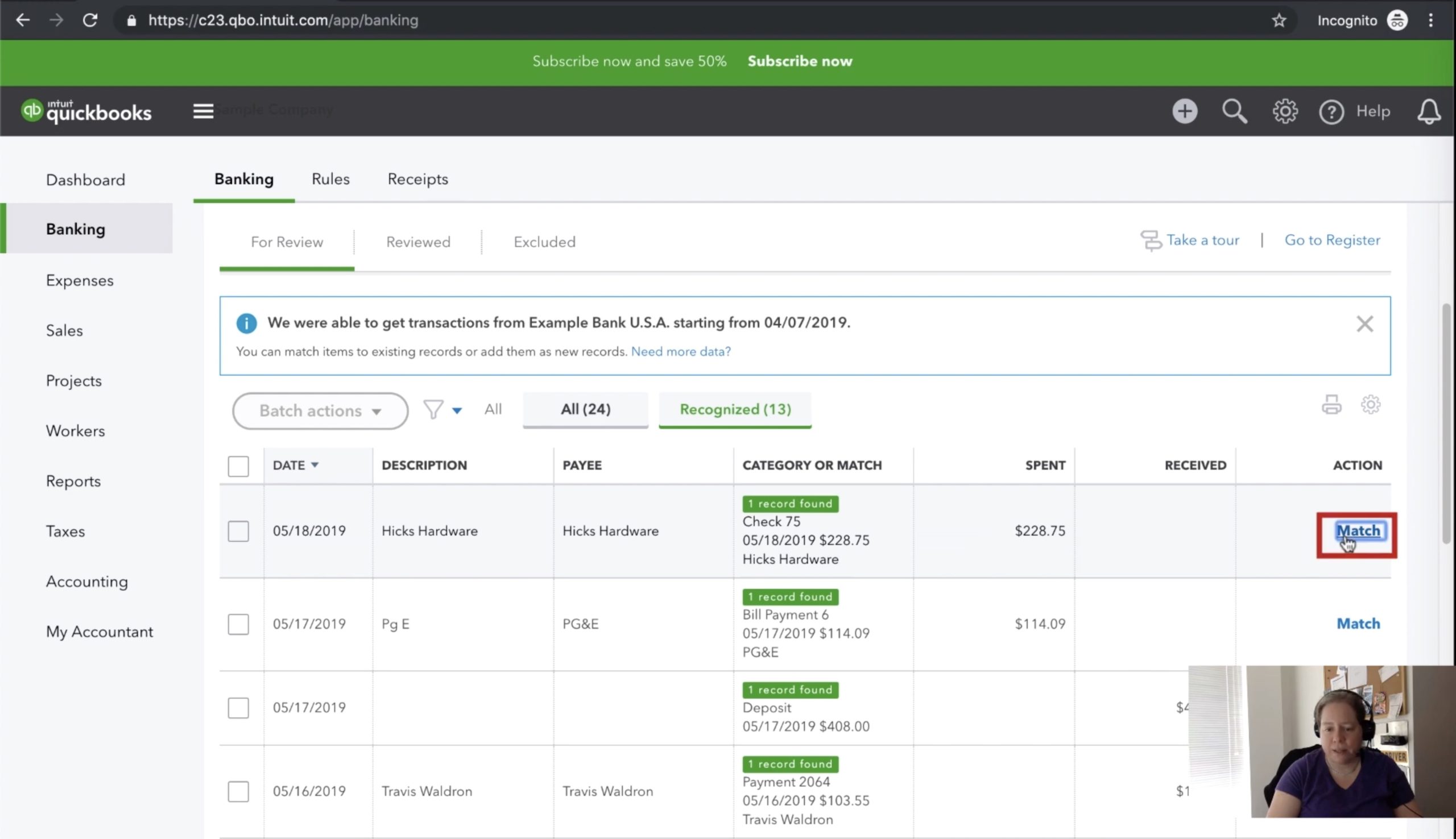Toggle the select-all header checkbox
Screen dimensions: 1456x839
point(238,466)
